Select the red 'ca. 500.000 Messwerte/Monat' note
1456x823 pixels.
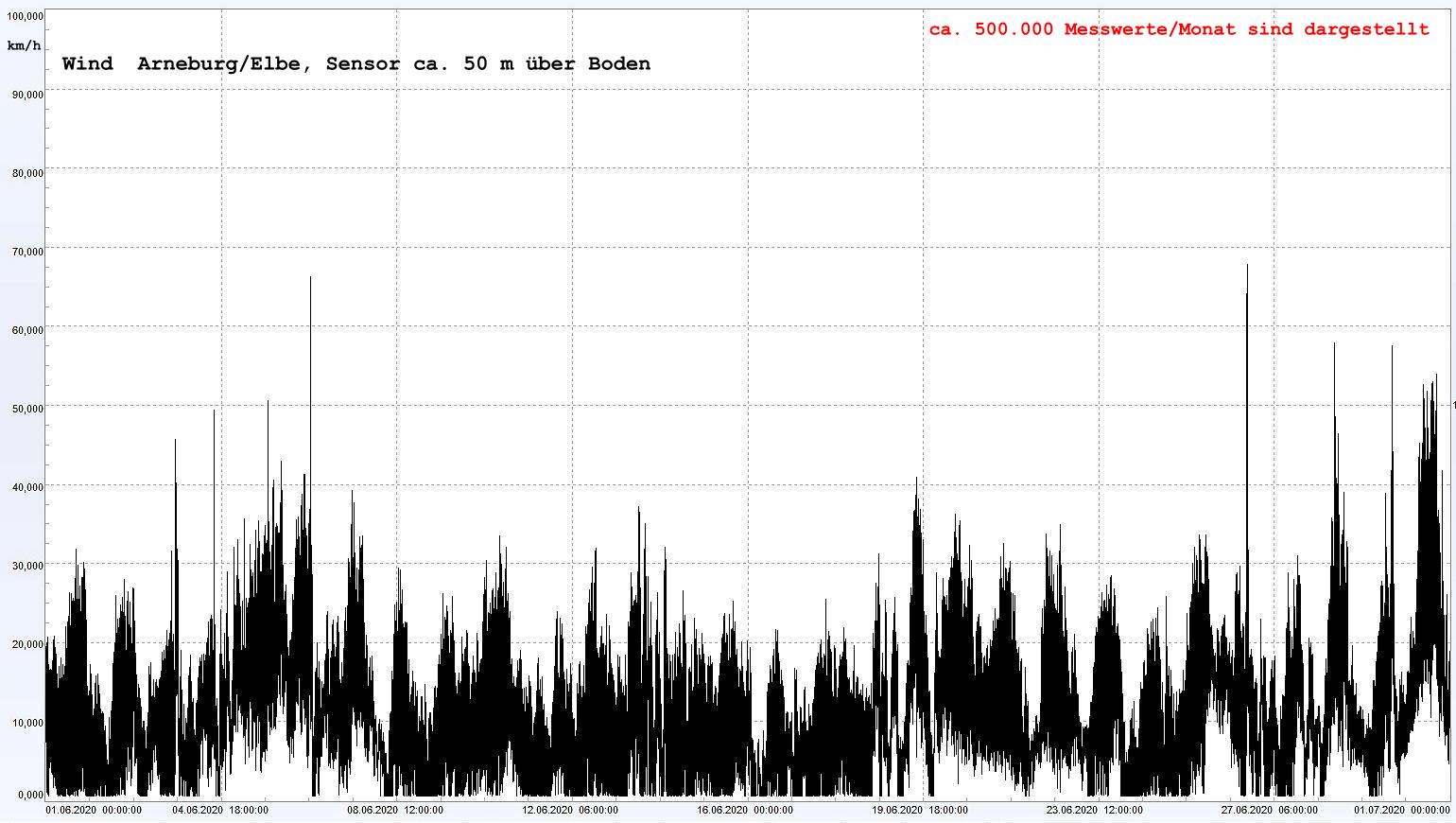1178,29
